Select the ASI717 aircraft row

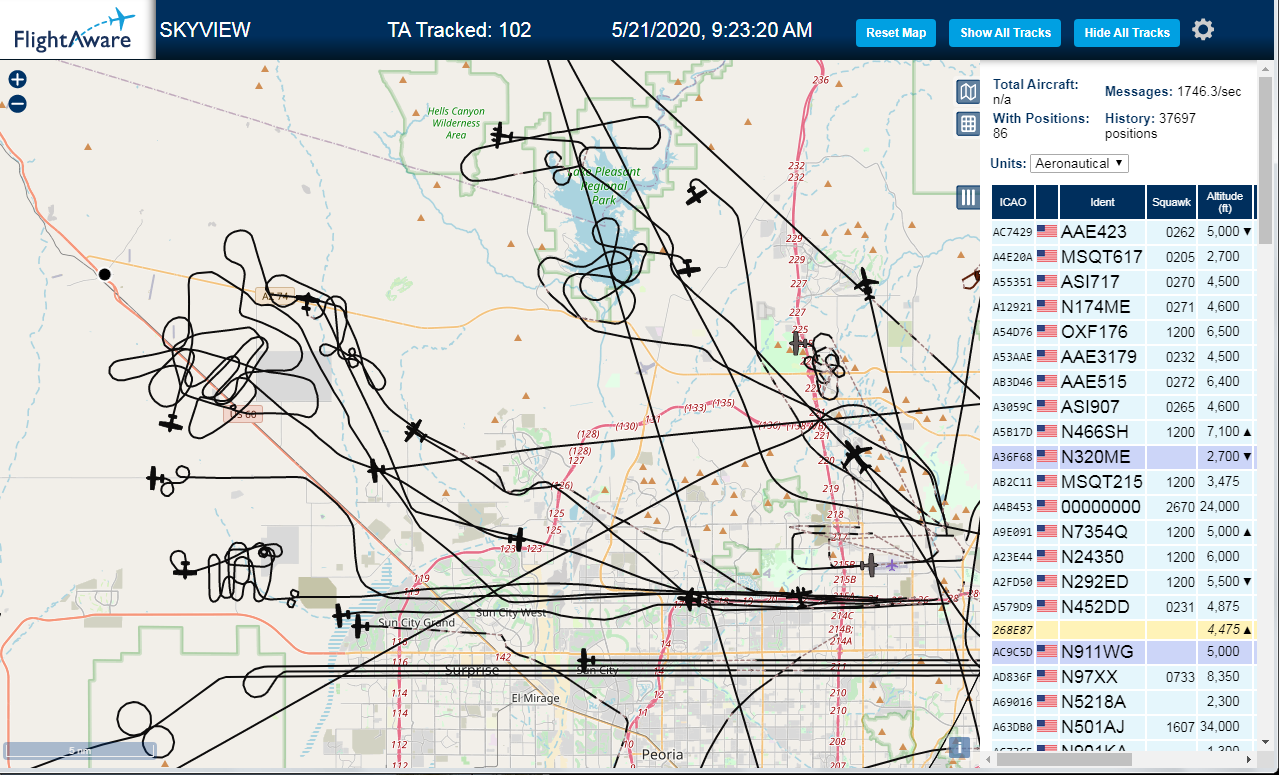pos(1123,282)
